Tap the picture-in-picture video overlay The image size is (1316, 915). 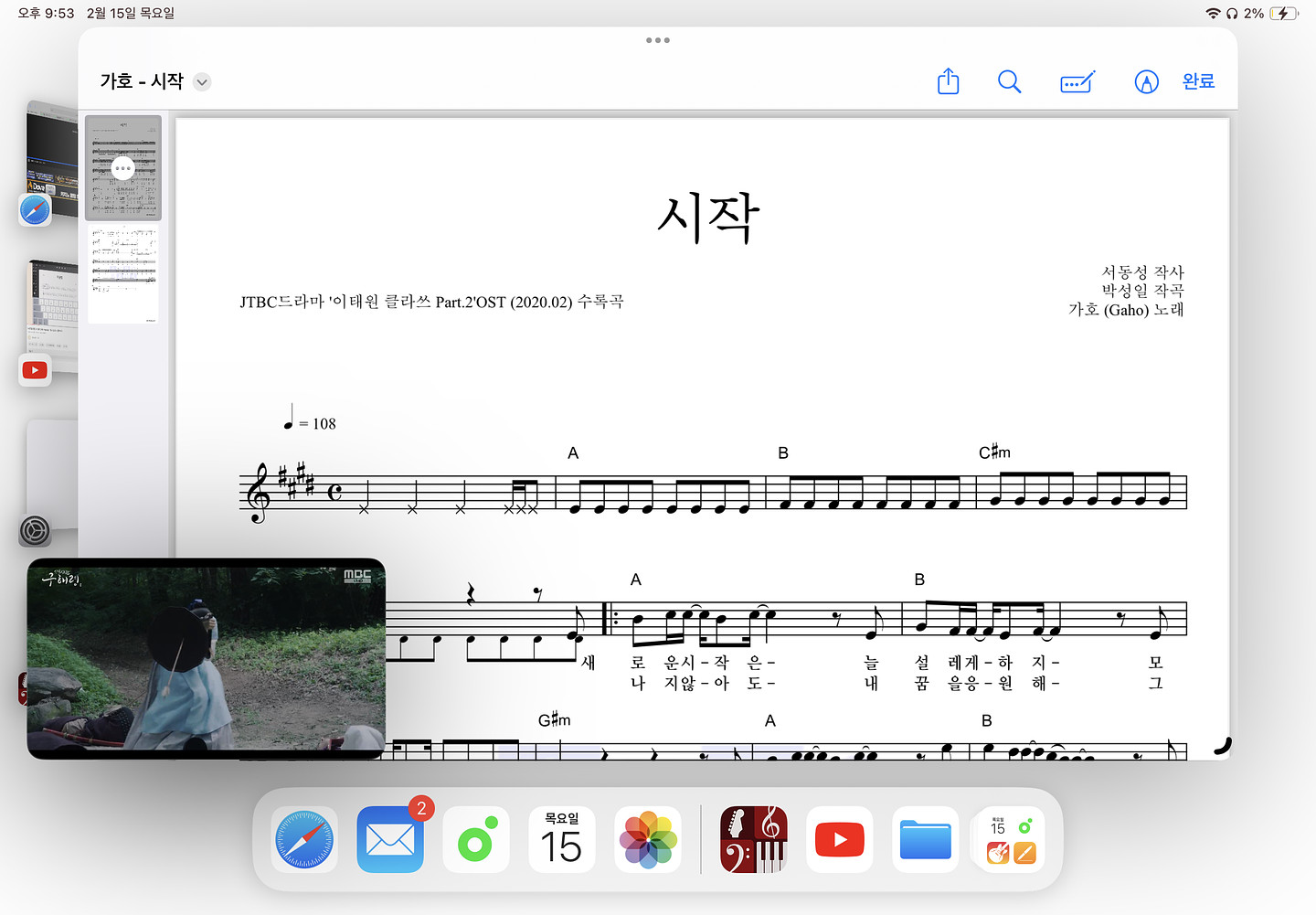[206, 658]
